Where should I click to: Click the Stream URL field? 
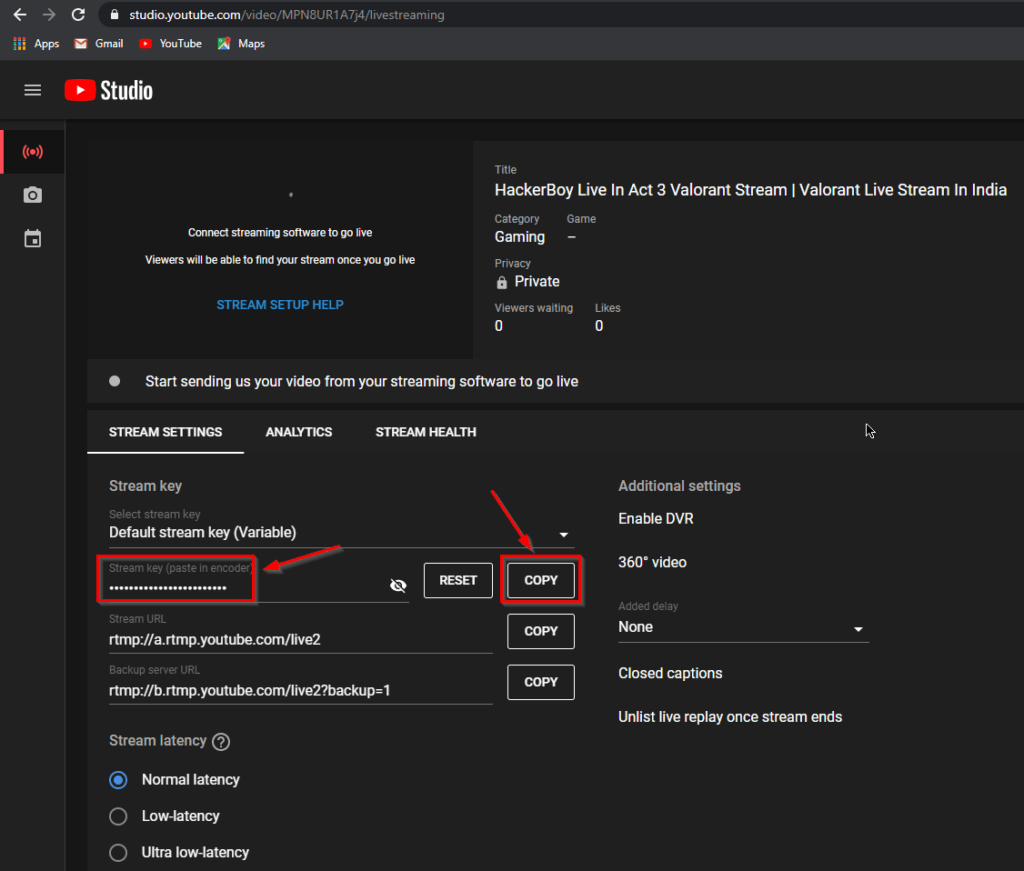[x=300, y=639]
